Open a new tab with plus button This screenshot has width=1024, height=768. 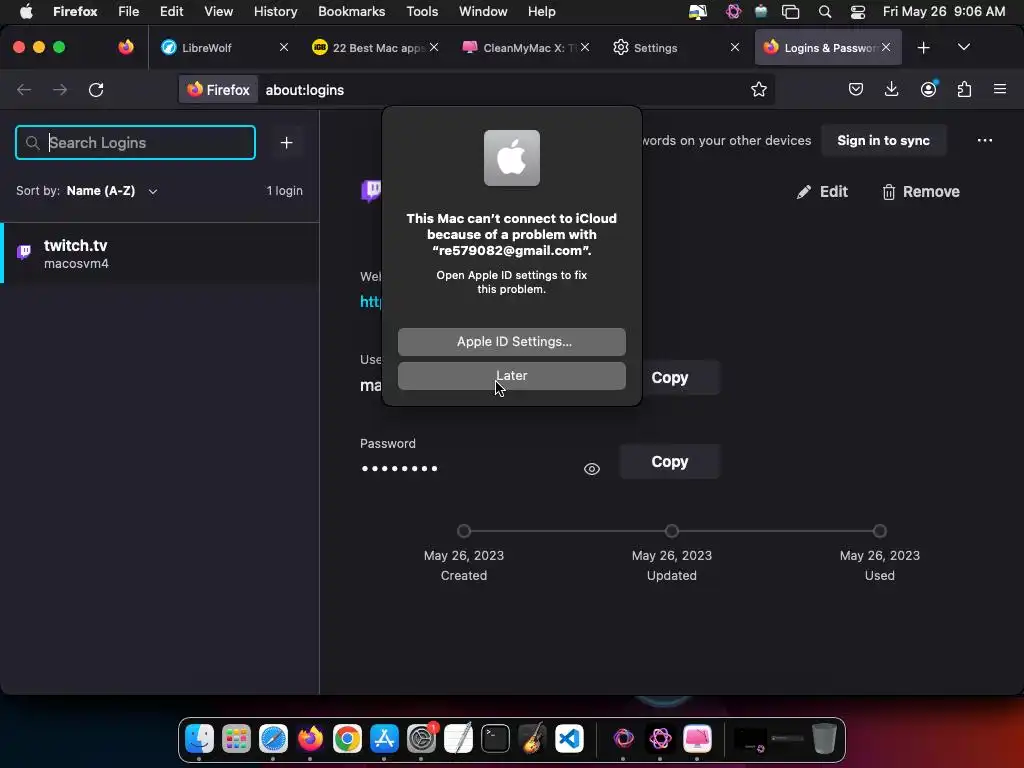click(x=923, y=48)
